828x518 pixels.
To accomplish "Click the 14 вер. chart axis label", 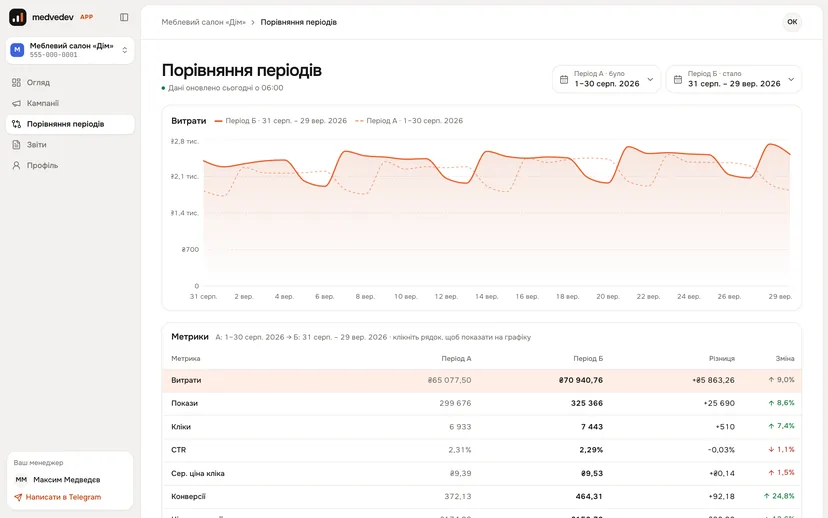I will click(486, 297).
